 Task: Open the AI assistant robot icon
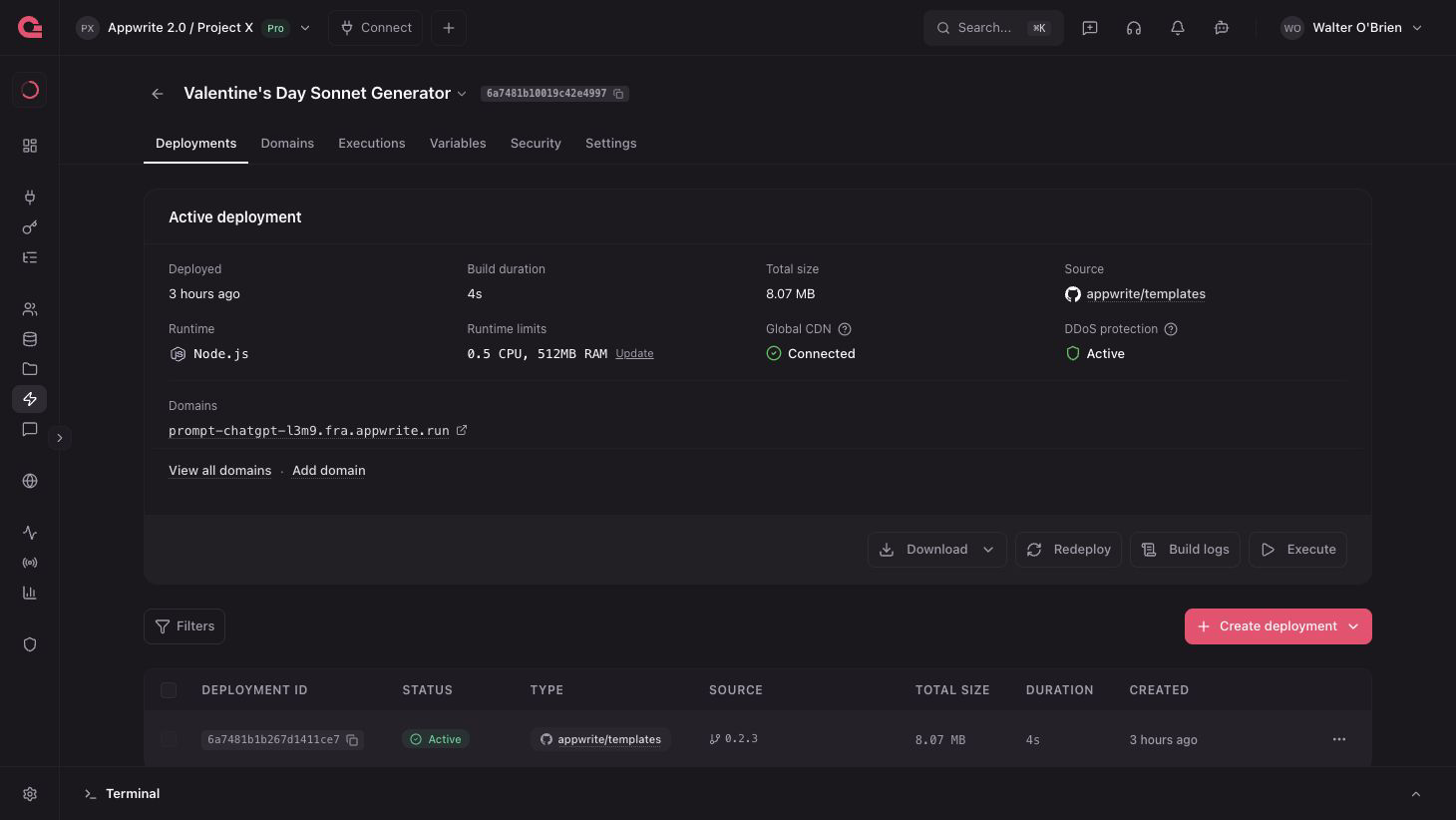[x=1222, y=28]
